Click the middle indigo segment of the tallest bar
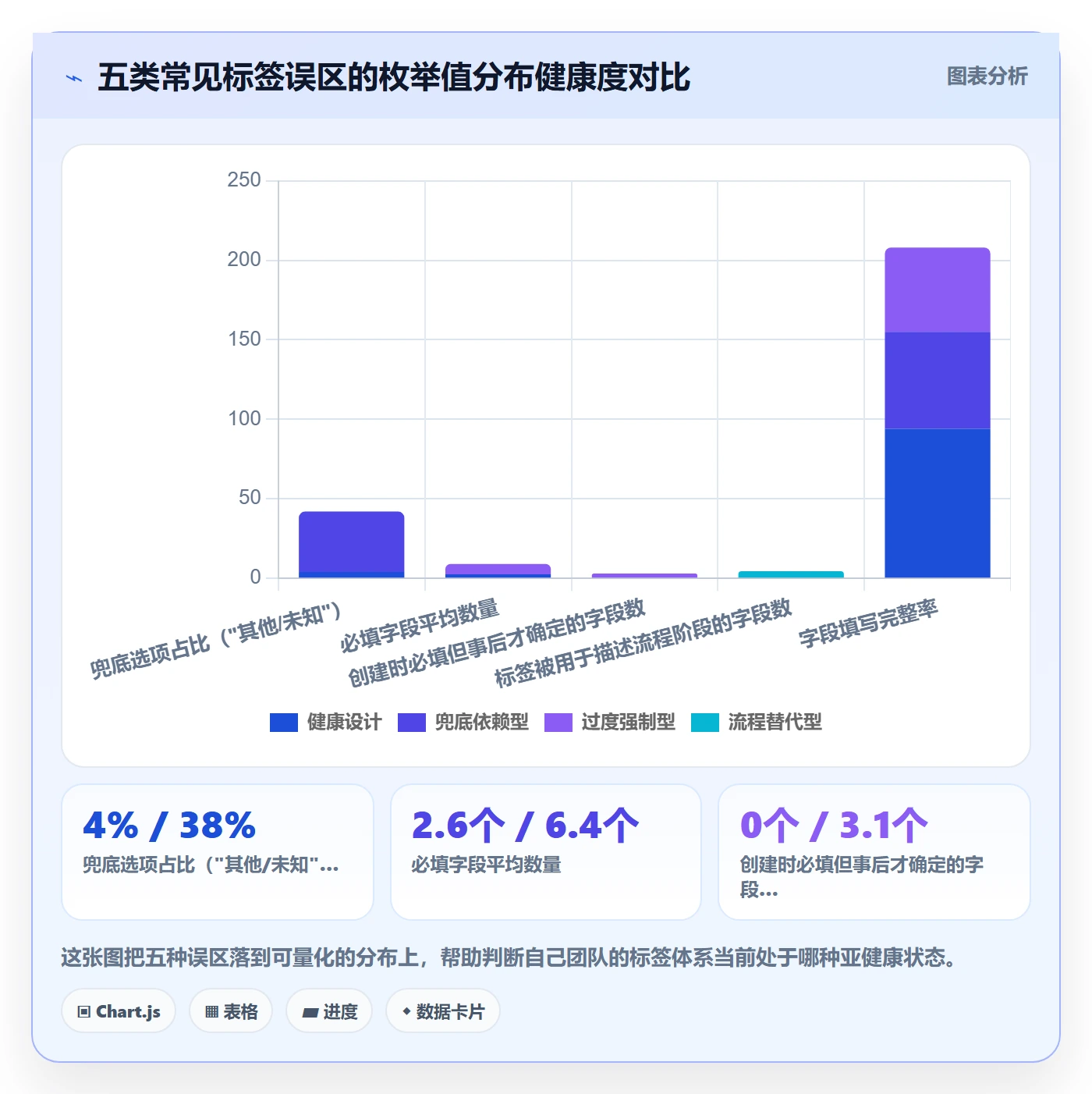The width and height of the screenshot is (1092, 1094). pos(938,381)
